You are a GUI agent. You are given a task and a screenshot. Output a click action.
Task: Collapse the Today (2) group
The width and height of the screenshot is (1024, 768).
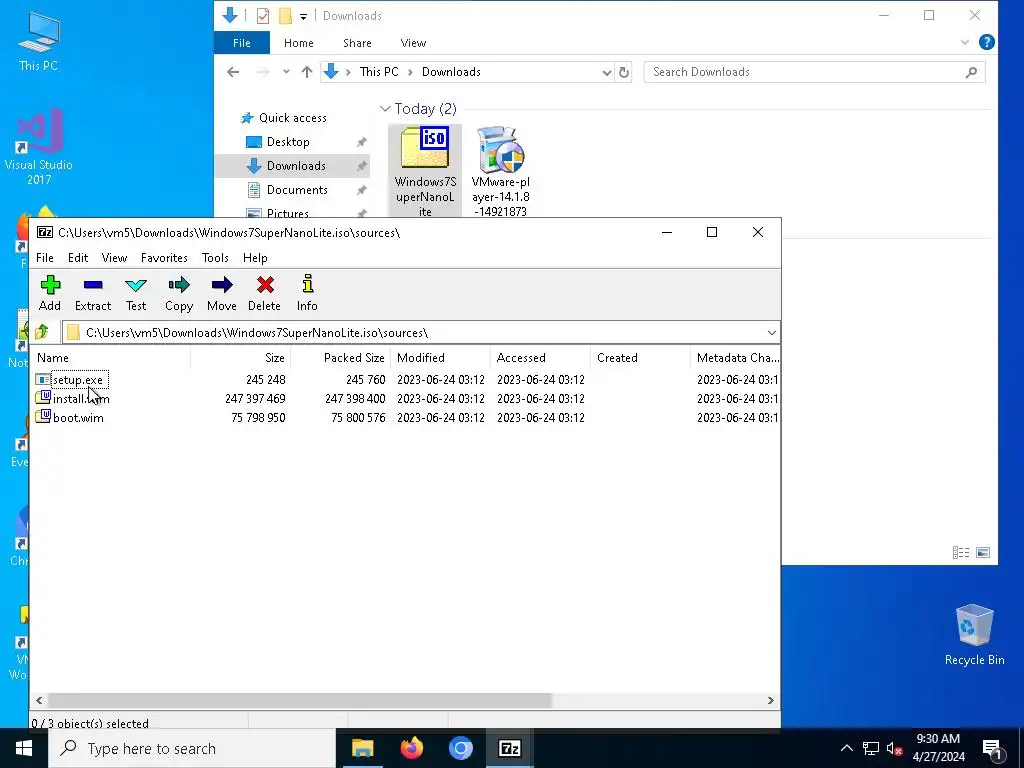[x=385, y=108]
